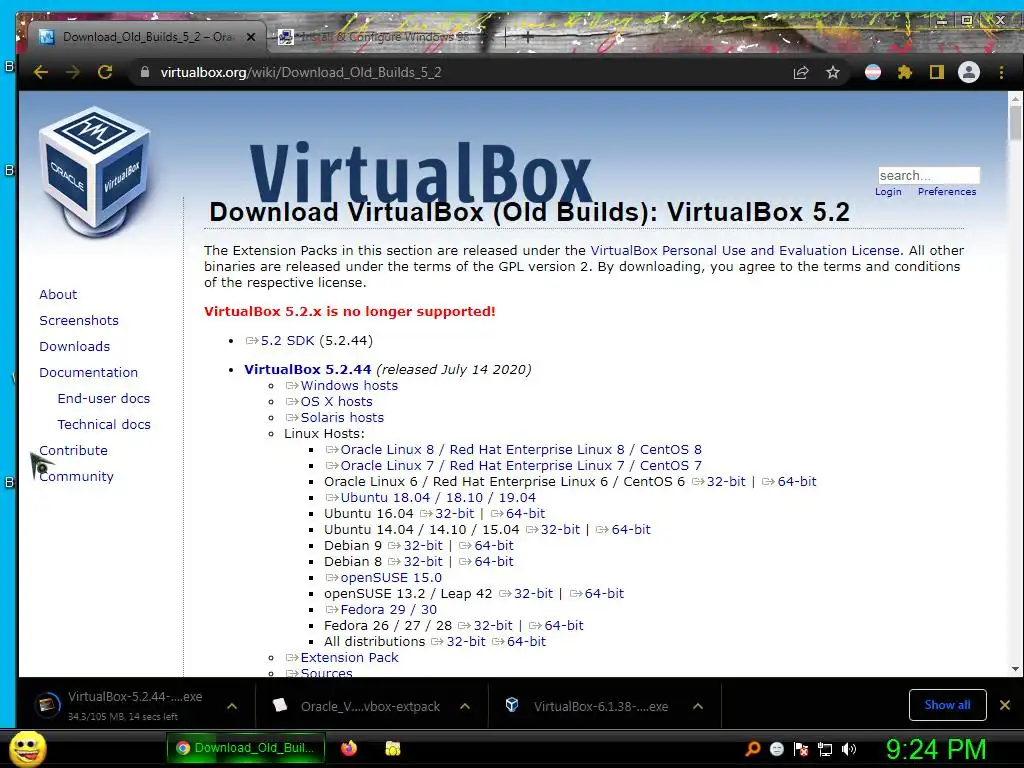Screen dimensions: 1024x768
Task: Open a new browser tab with plus
Action: pos(528,37)
